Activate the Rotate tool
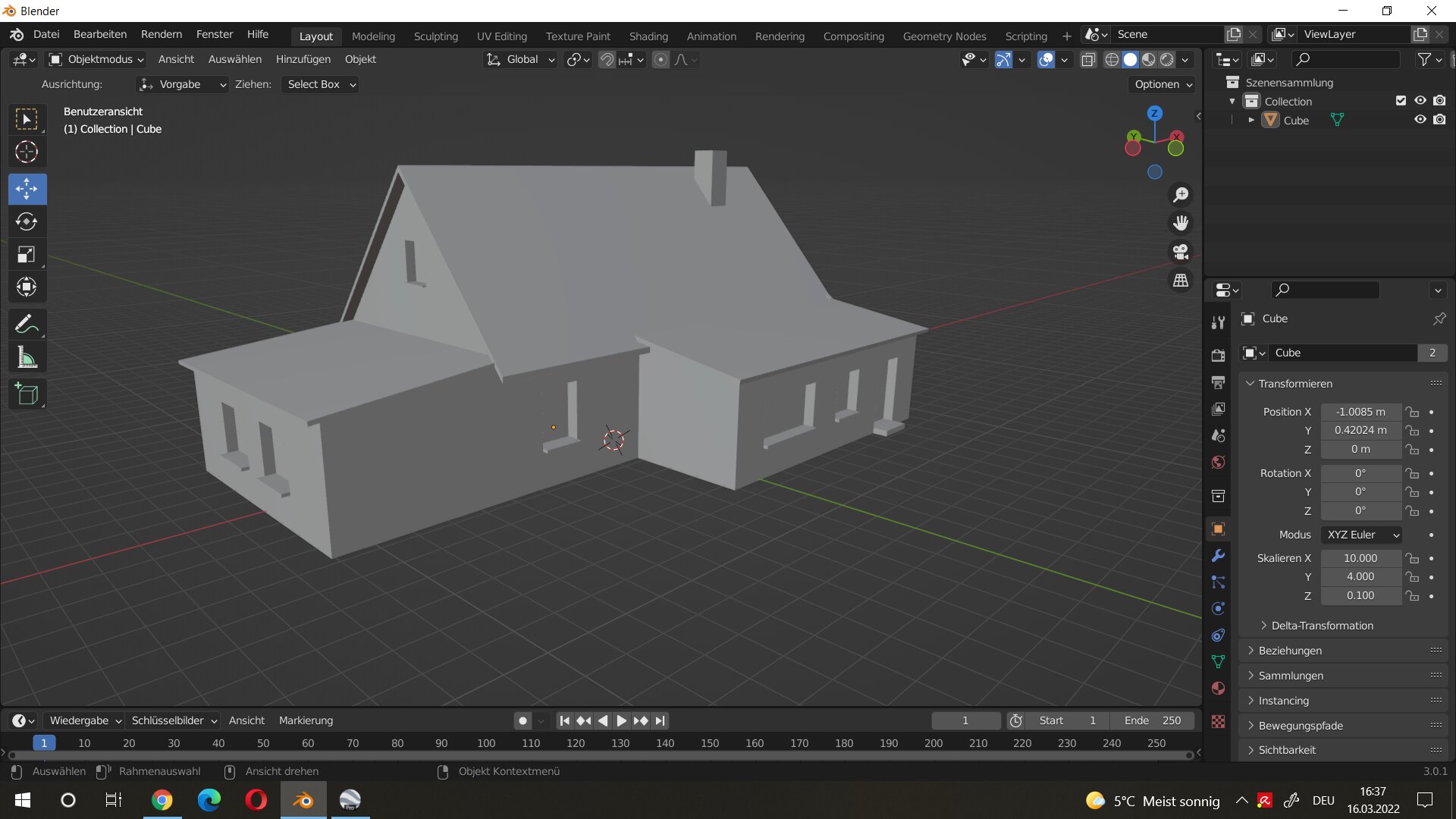Screen dimensions: 1456x819 [27, 221]
